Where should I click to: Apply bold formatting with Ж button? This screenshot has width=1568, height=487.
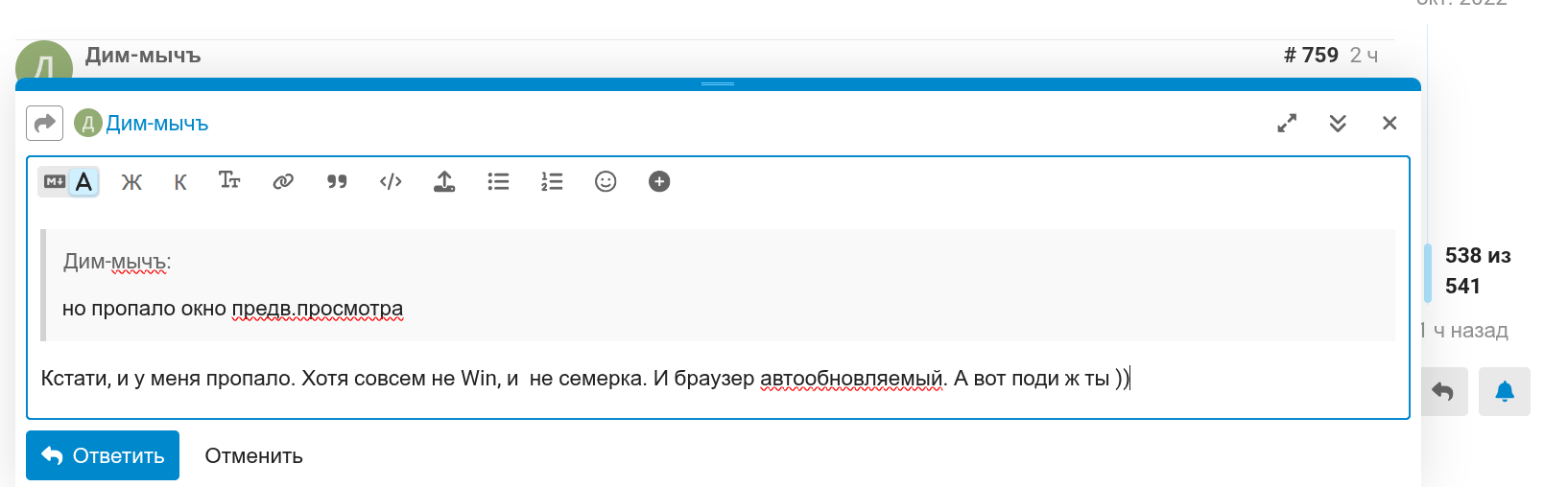[x=131, y=182]
